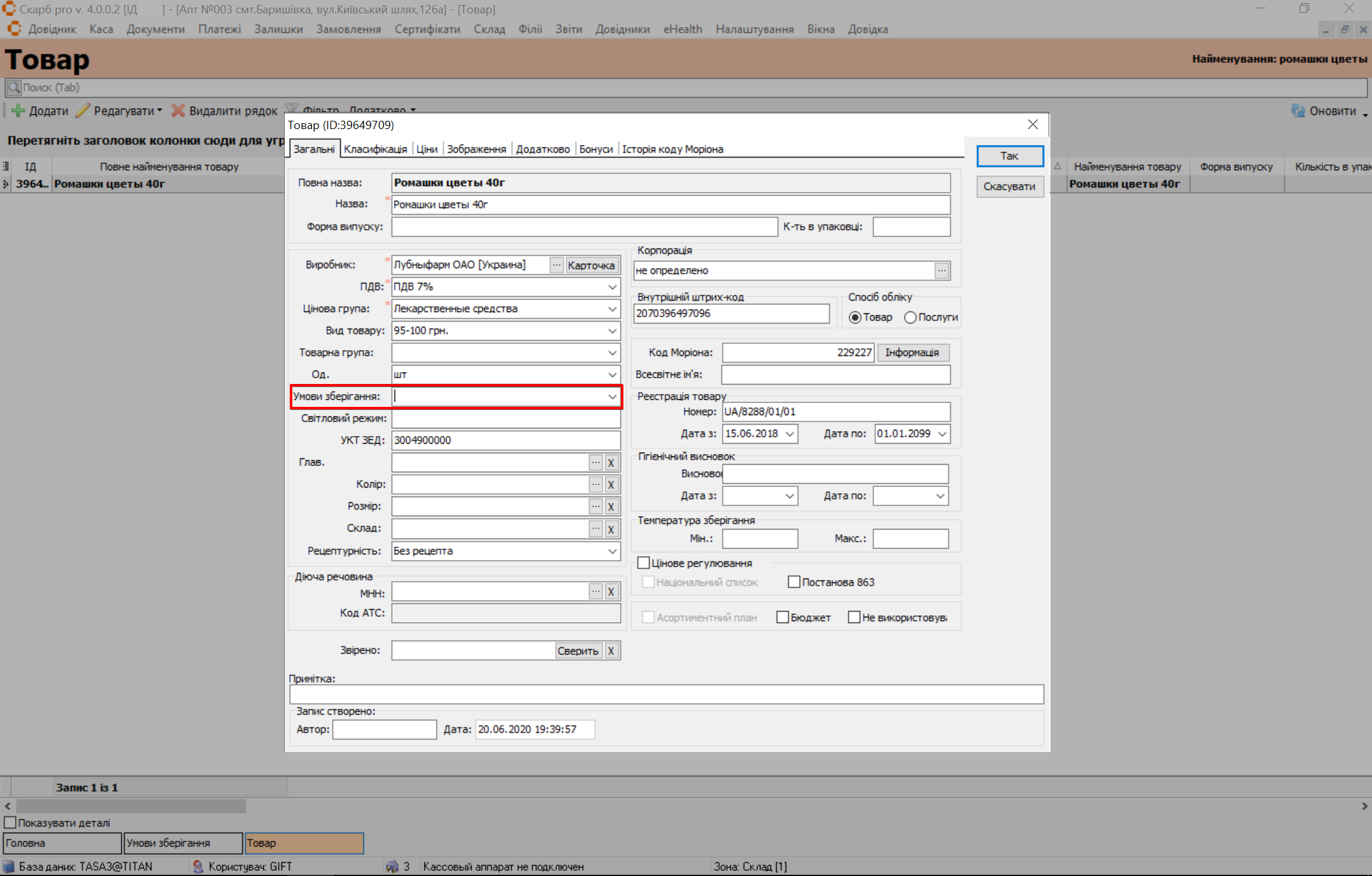This screenshot has width=1372, height=876.
Task: Clear the Колір field with X
Action: [x=611, y=485]
